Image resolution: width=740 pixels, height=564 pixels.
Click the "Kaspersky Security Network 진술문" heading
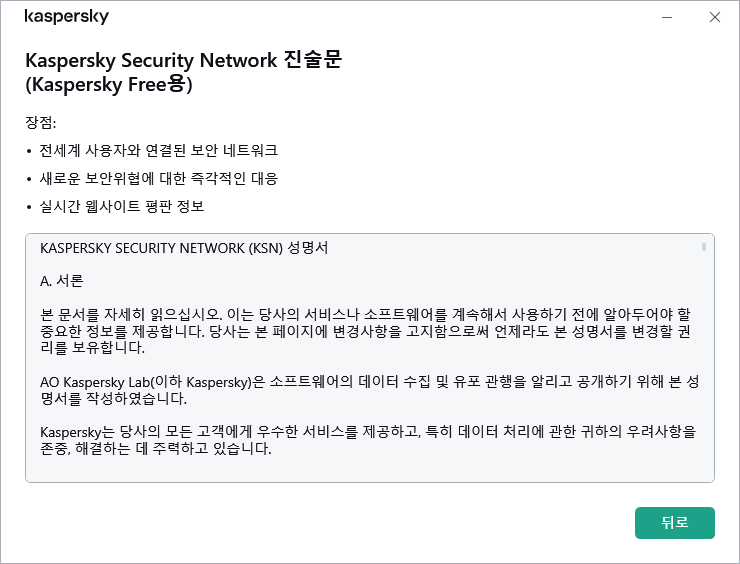point(183,60)
